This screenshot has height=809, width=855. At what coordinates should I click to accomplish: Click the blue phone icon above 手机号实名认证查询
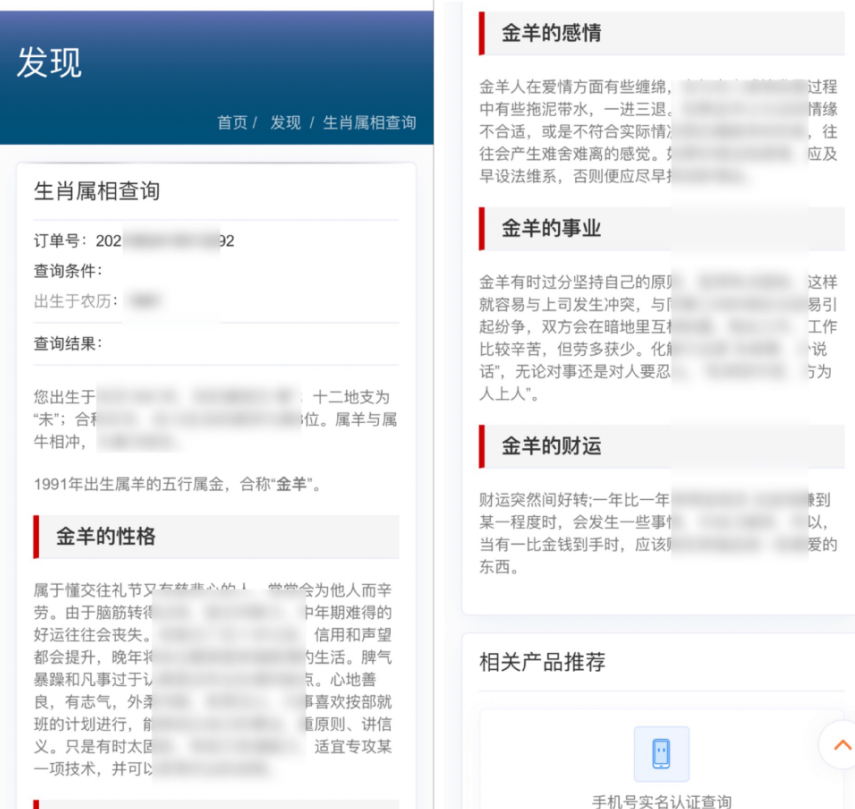pyautogui.click(x=662, y=753)
